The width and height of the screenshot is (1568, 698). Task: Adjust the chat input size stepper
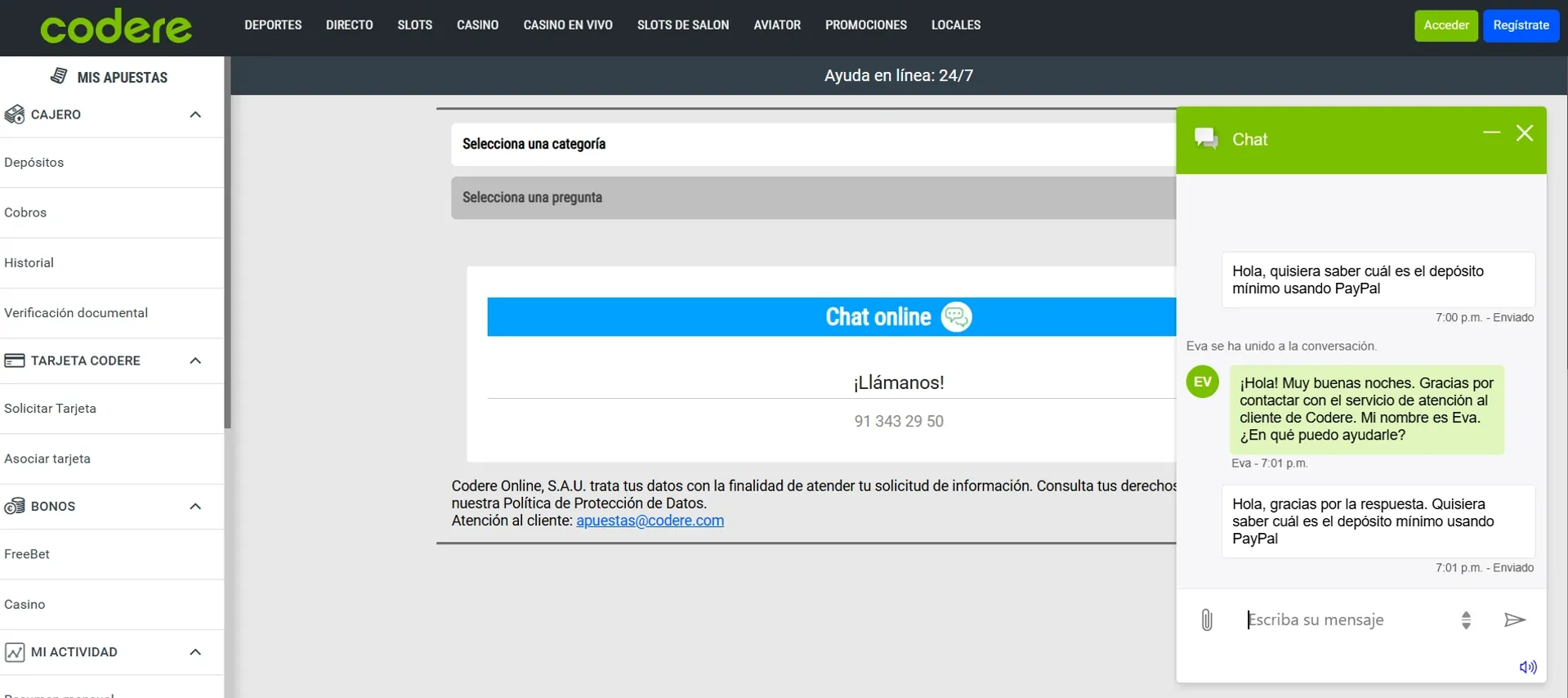[x=1467, y=620]
